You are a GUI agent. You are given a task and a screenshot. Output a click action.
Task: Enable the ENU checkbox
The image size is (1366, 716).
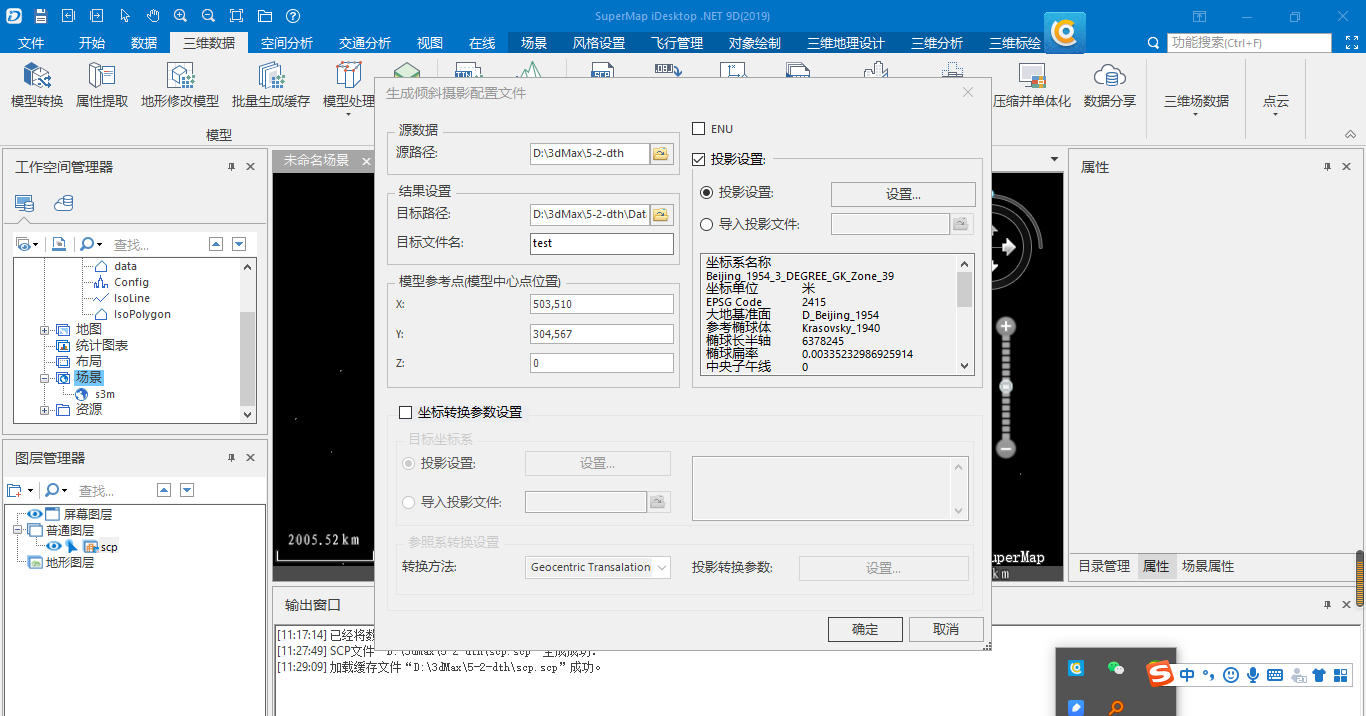click(699, 129)
